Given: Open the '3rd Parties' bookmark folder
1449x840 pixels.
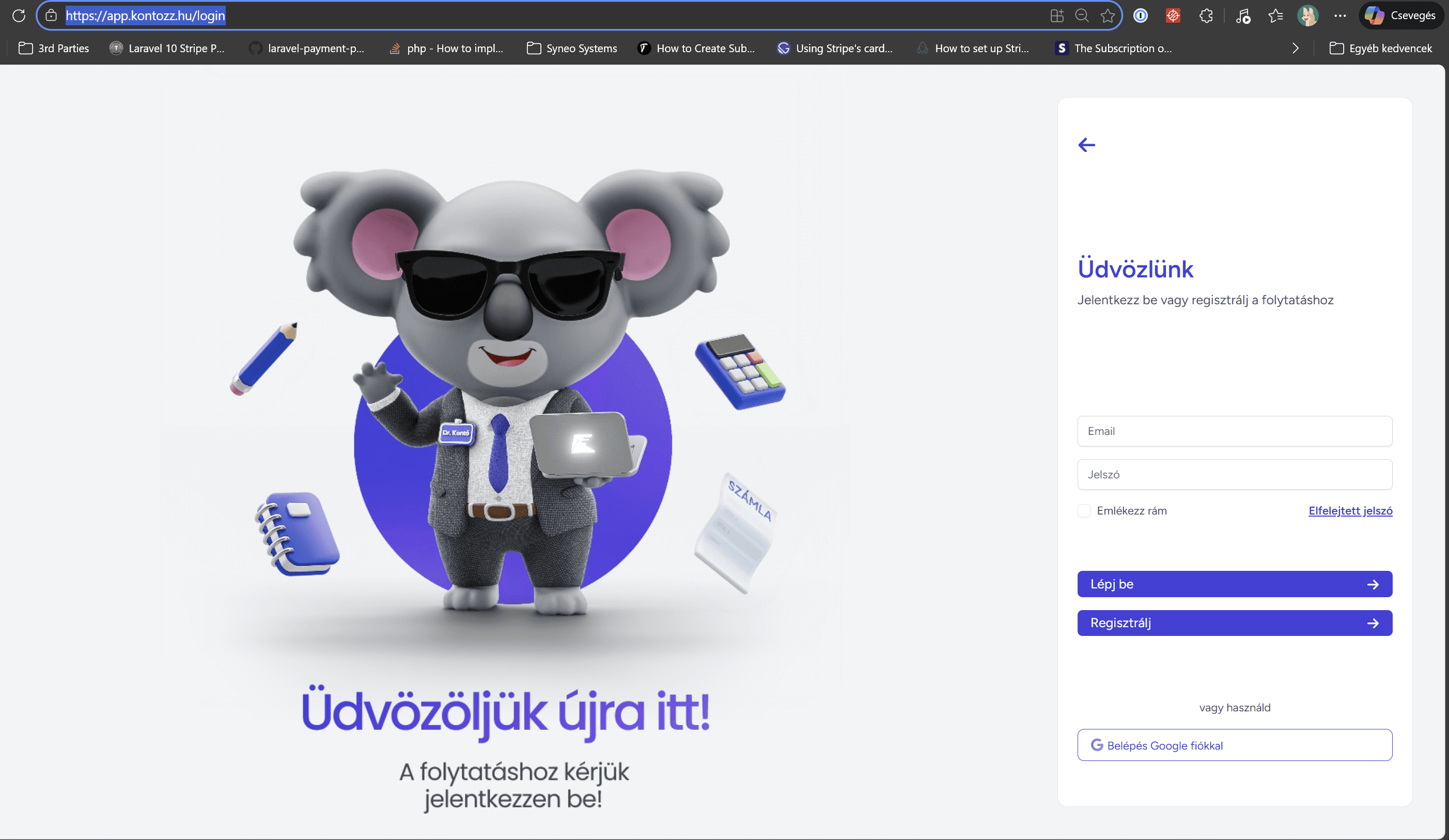Looking at the screenshot, I should click(x=54, y=48).
